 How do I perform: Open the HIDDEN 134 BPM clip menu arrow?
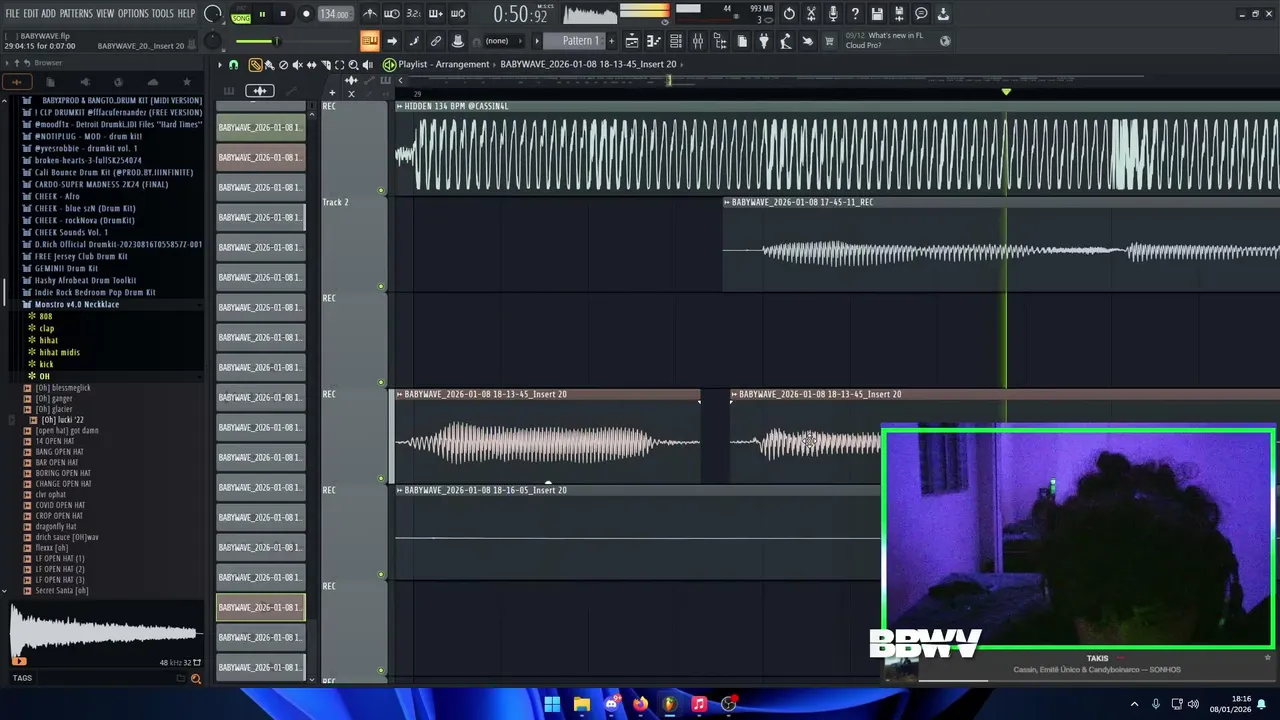[x=399, y=106]
